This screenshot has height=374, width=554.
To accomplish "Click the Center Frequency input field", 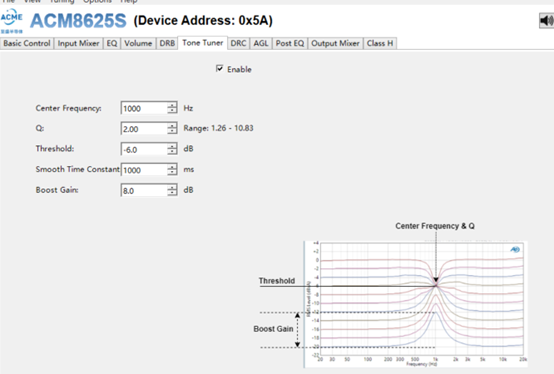I will 144,108.
